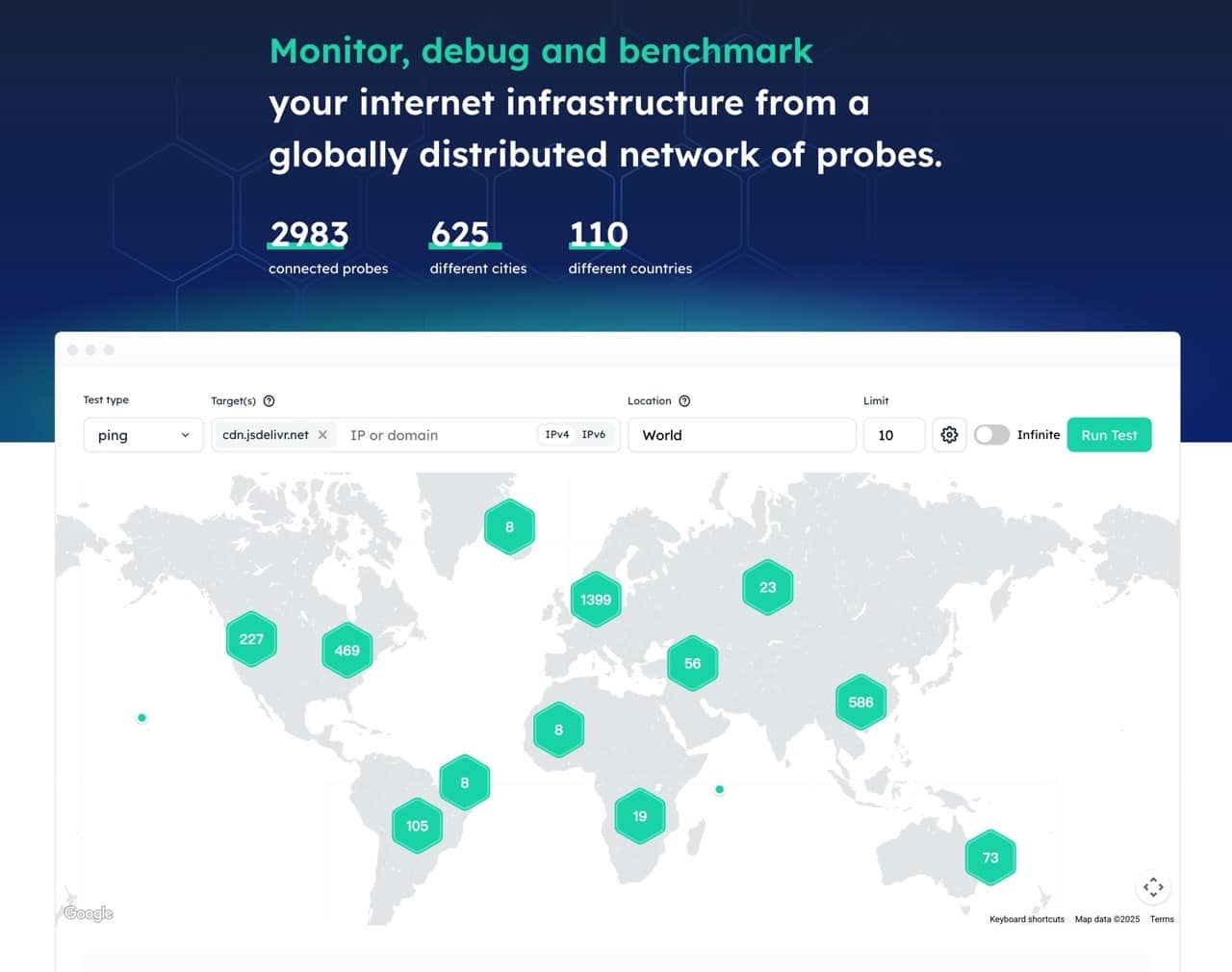Open the settings gear next to Limit
This screenshot has width=1232, height=972.
coord(949,435)
